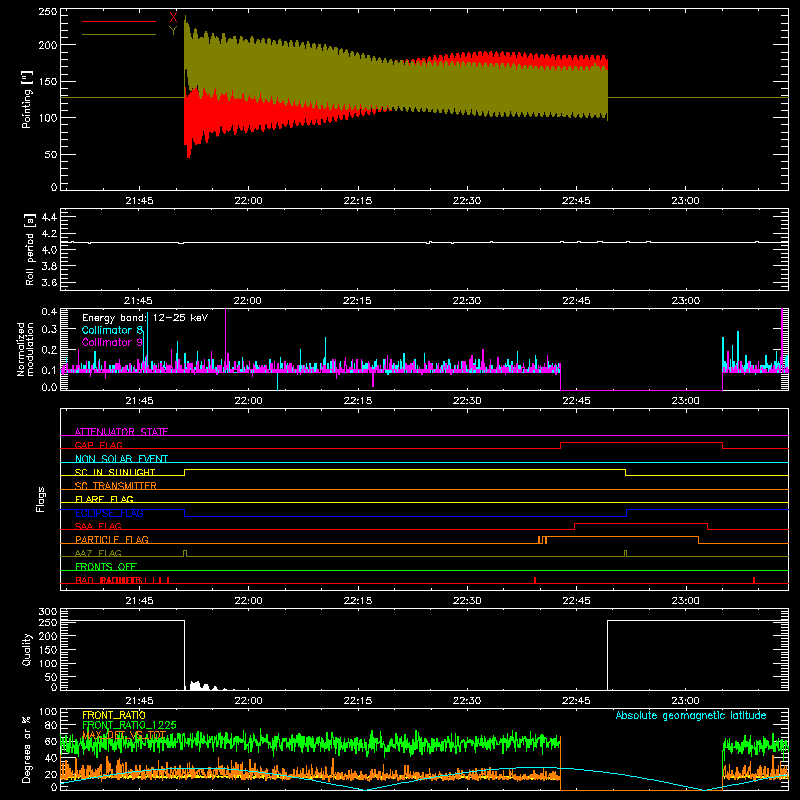
Task: Click the Flags axis title
Action: [x=41, y=499]
